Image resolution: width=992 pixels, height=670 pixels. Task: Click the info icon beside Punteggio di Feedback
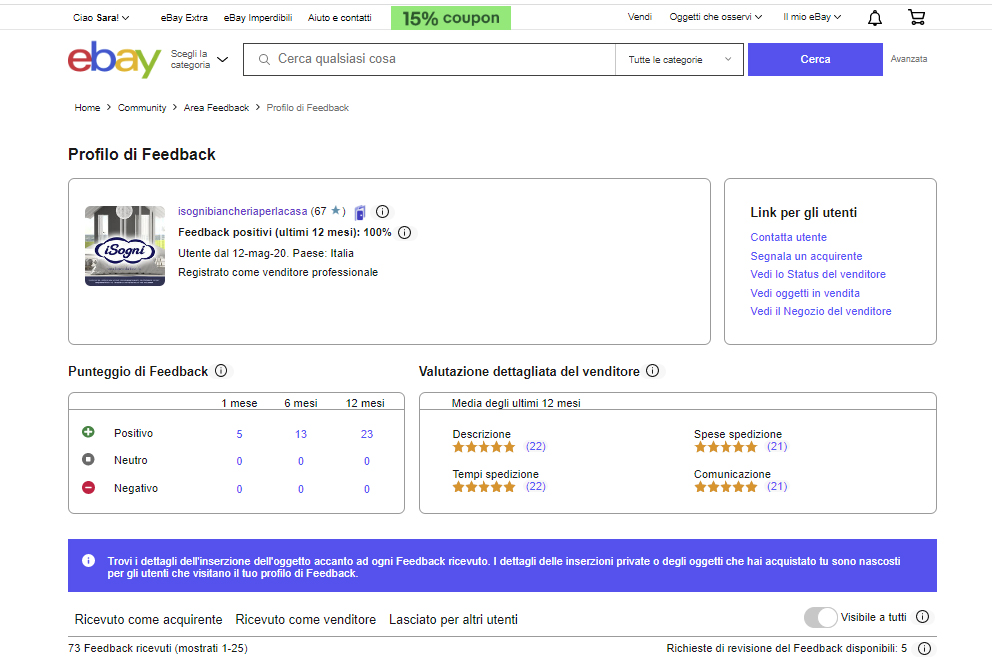pyautogui.click(x=221, y=371)
